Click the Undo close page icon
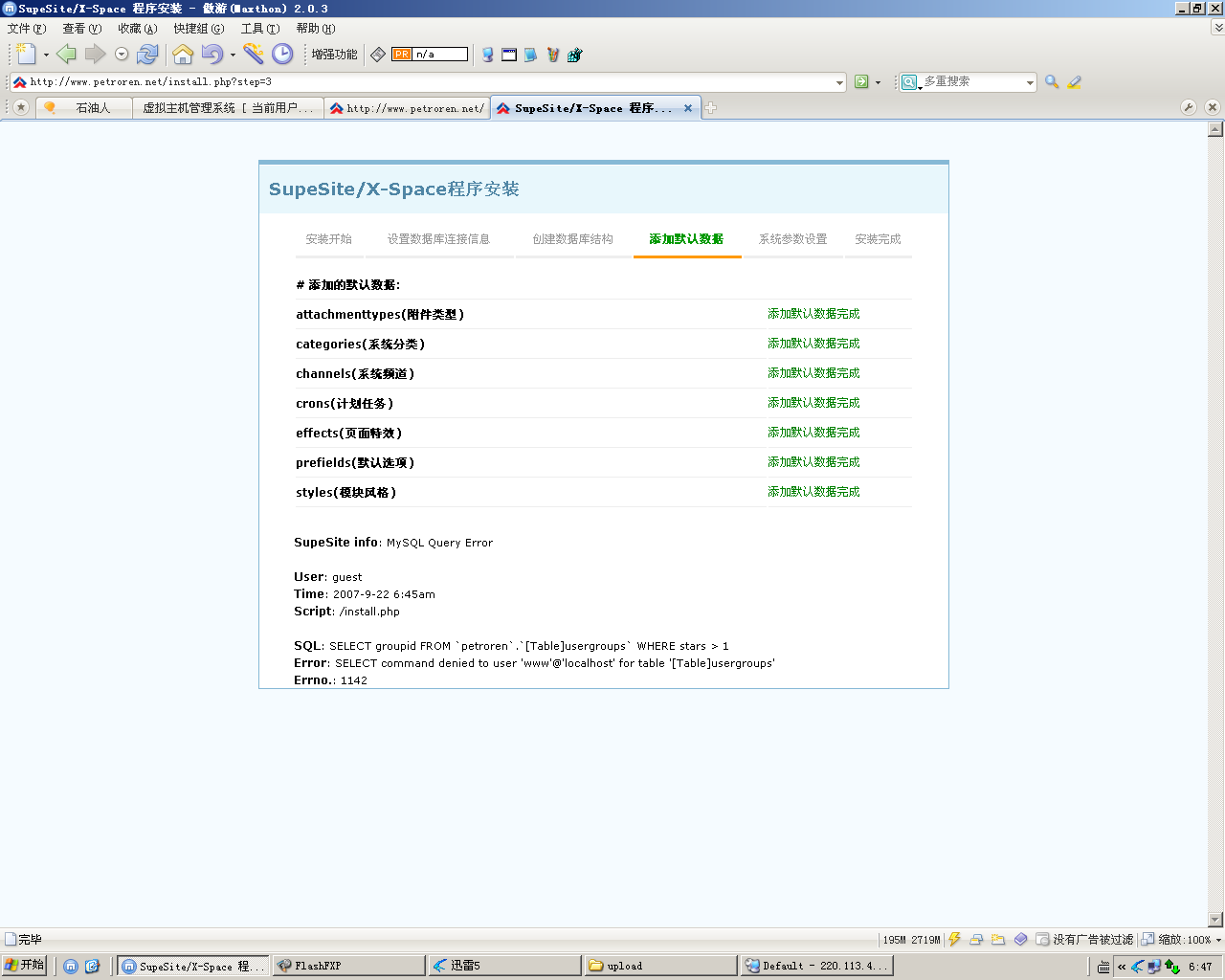The height and width of the screenshot is (980, 1225). (x=212, y=55)
